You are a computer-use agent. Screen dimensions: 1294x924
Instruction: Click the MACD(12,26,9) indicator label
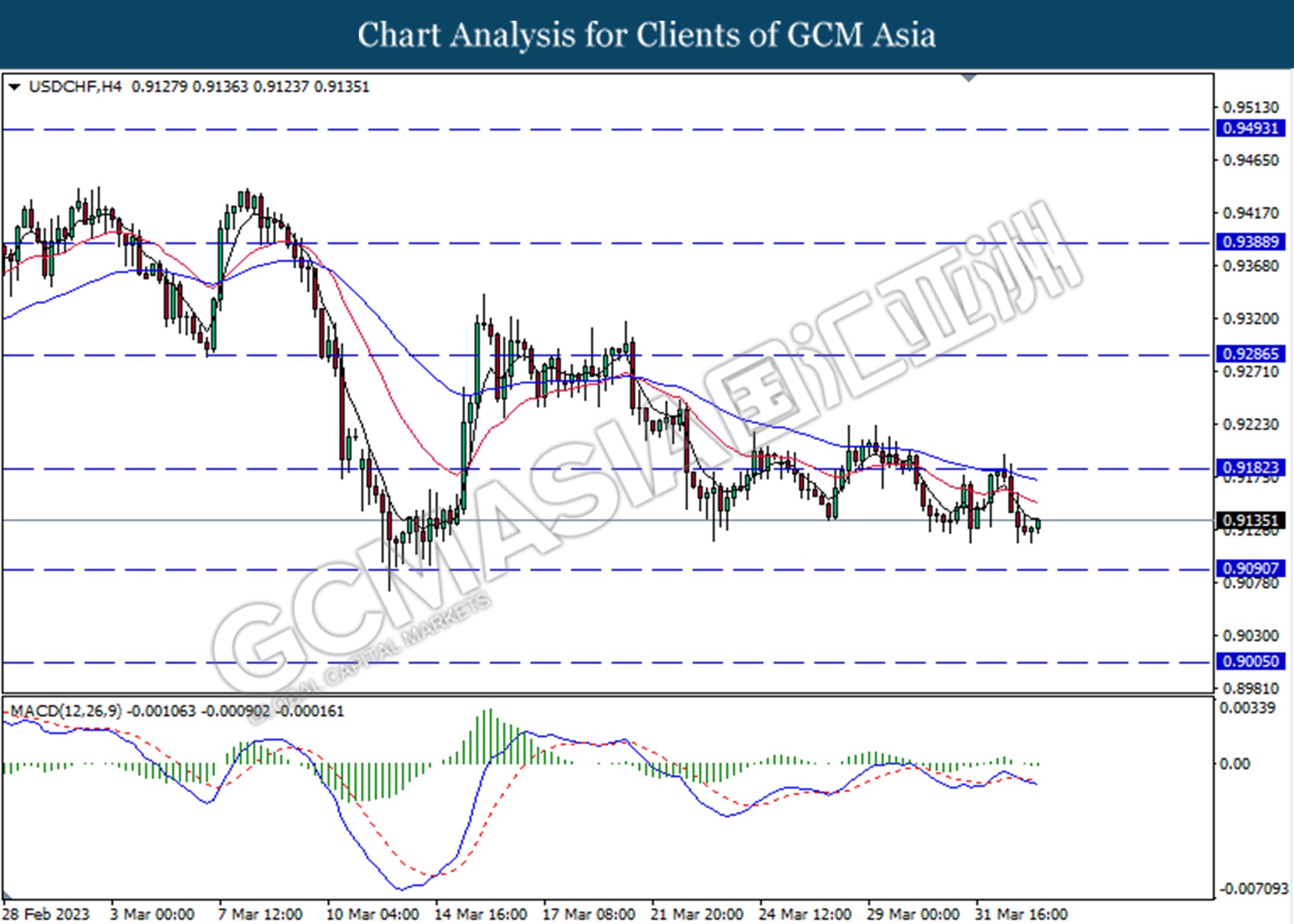point(66,711)
